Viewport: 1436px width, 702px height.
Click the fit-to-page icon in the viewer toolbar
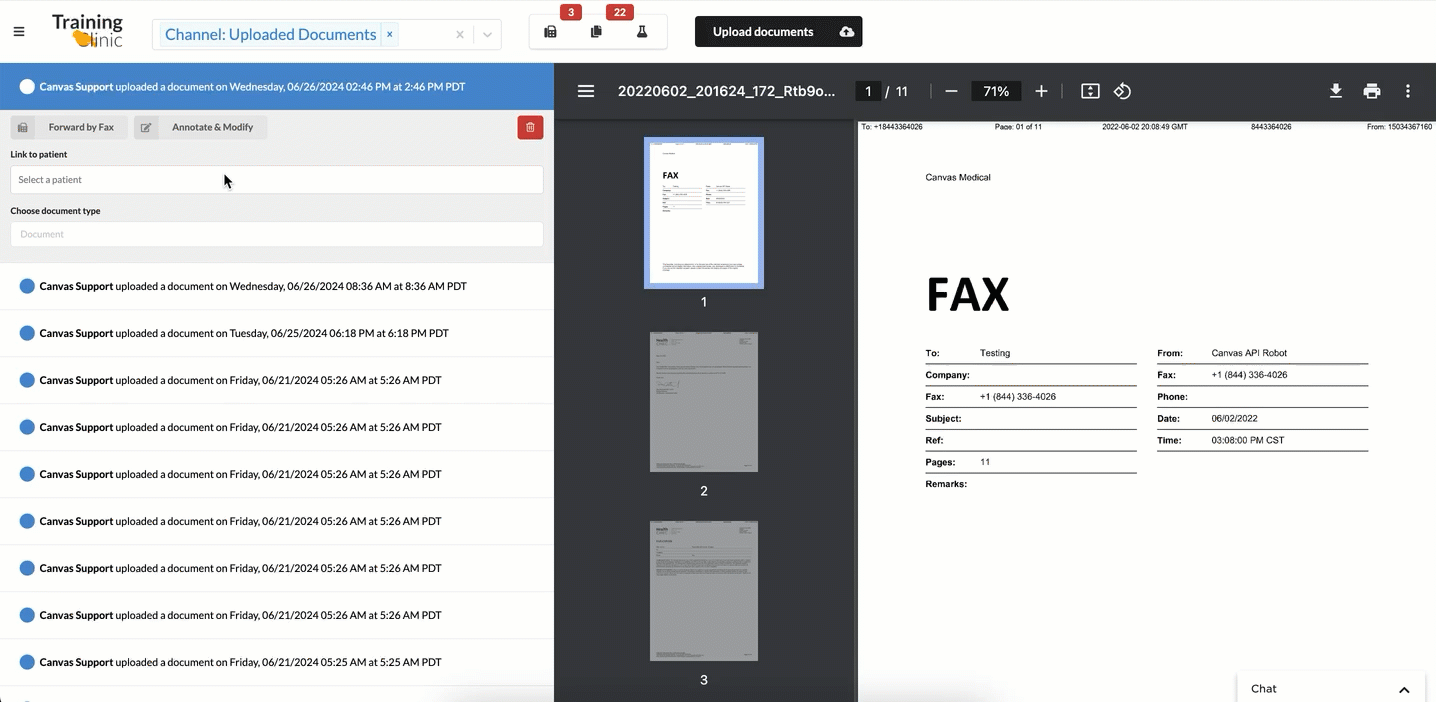pyautogui.click(x=1089, y=90)
